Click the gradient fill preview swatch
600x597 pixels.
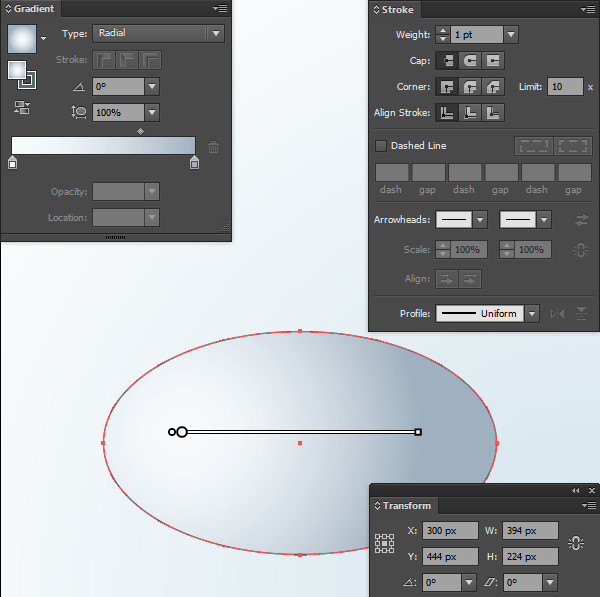pyautogui.click(x=22, y=39)
